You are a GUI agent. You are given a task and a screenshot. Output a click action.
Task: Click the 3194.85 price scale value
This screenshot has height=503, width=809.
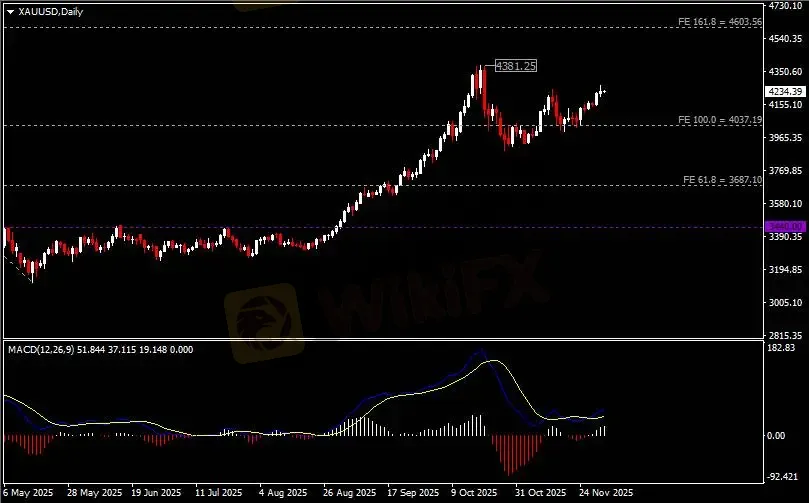(x=785, y=269)
